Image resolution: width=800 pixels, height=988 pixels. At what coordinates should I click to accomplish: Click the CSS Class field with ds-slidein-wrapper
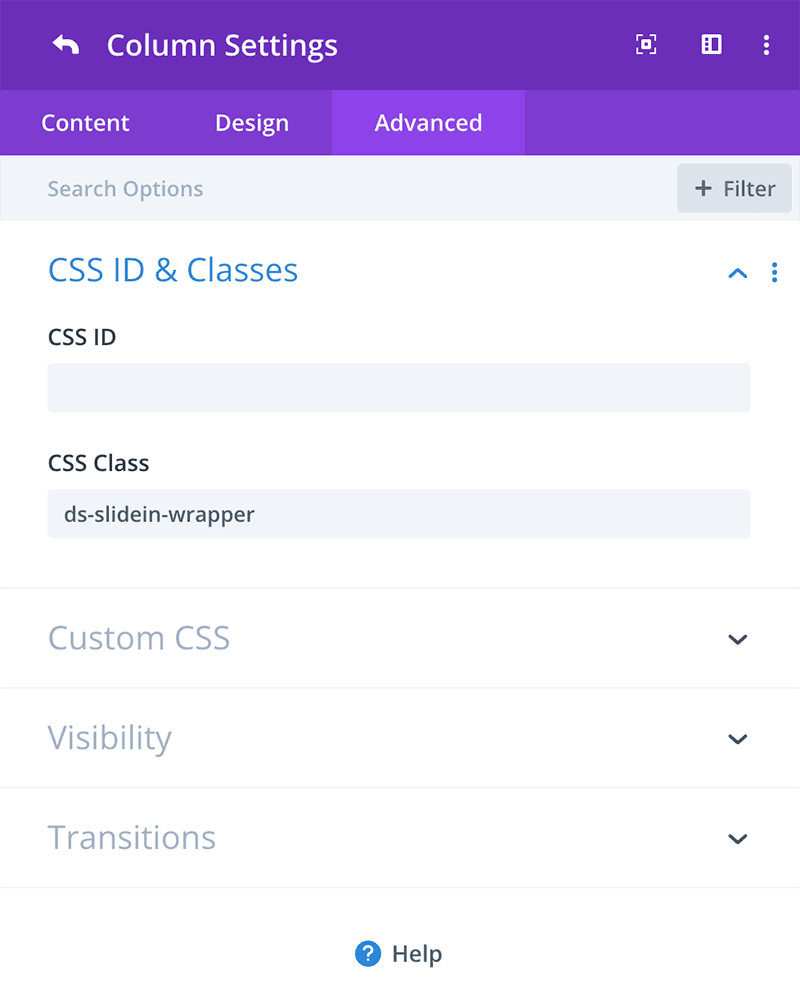[x=399, y=514]
